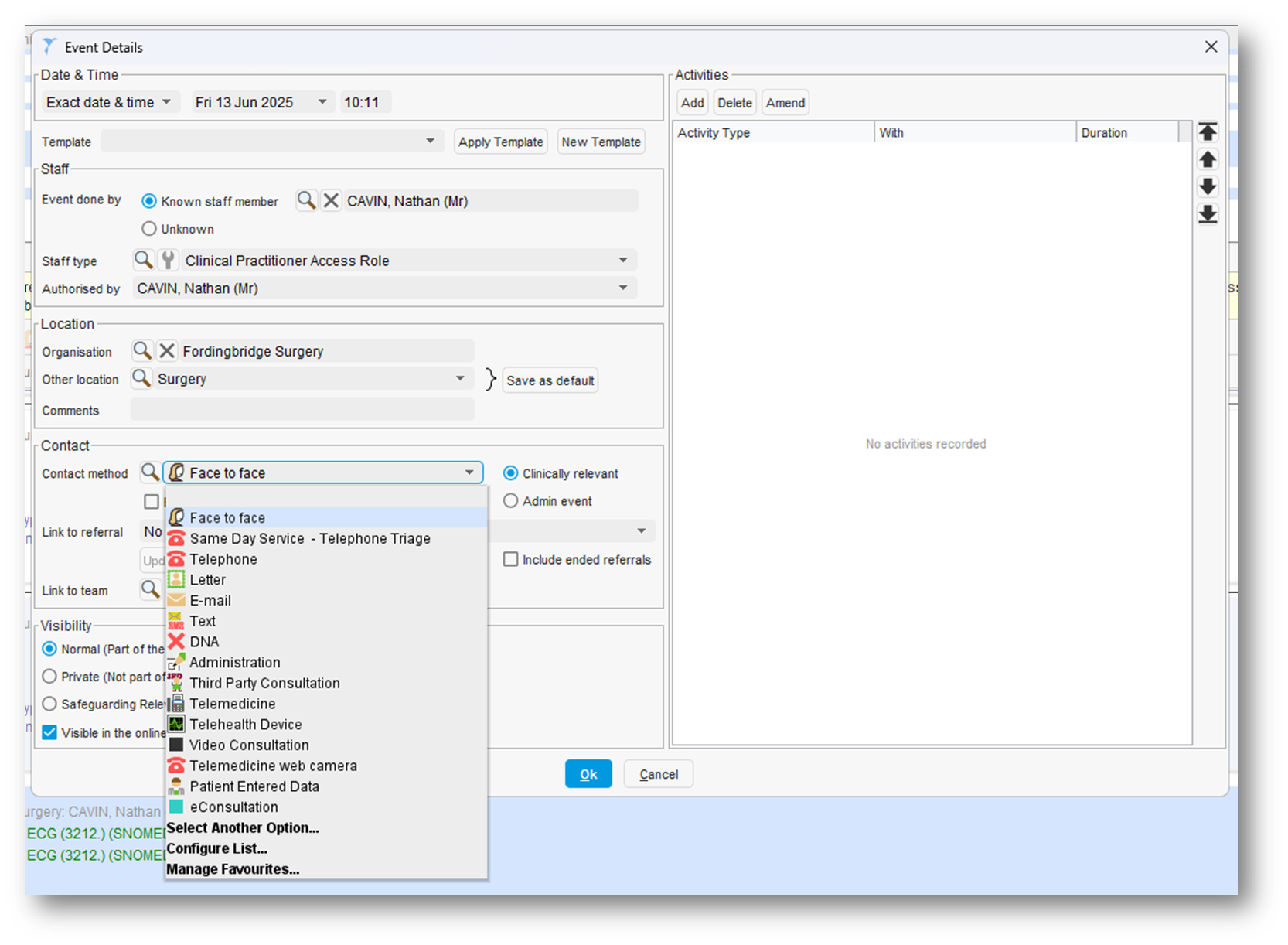Viewport: 1288px width, 945px height.
Task: Move activity up arrow icon
Action: pyautogui.click(x=1208, y=159)
